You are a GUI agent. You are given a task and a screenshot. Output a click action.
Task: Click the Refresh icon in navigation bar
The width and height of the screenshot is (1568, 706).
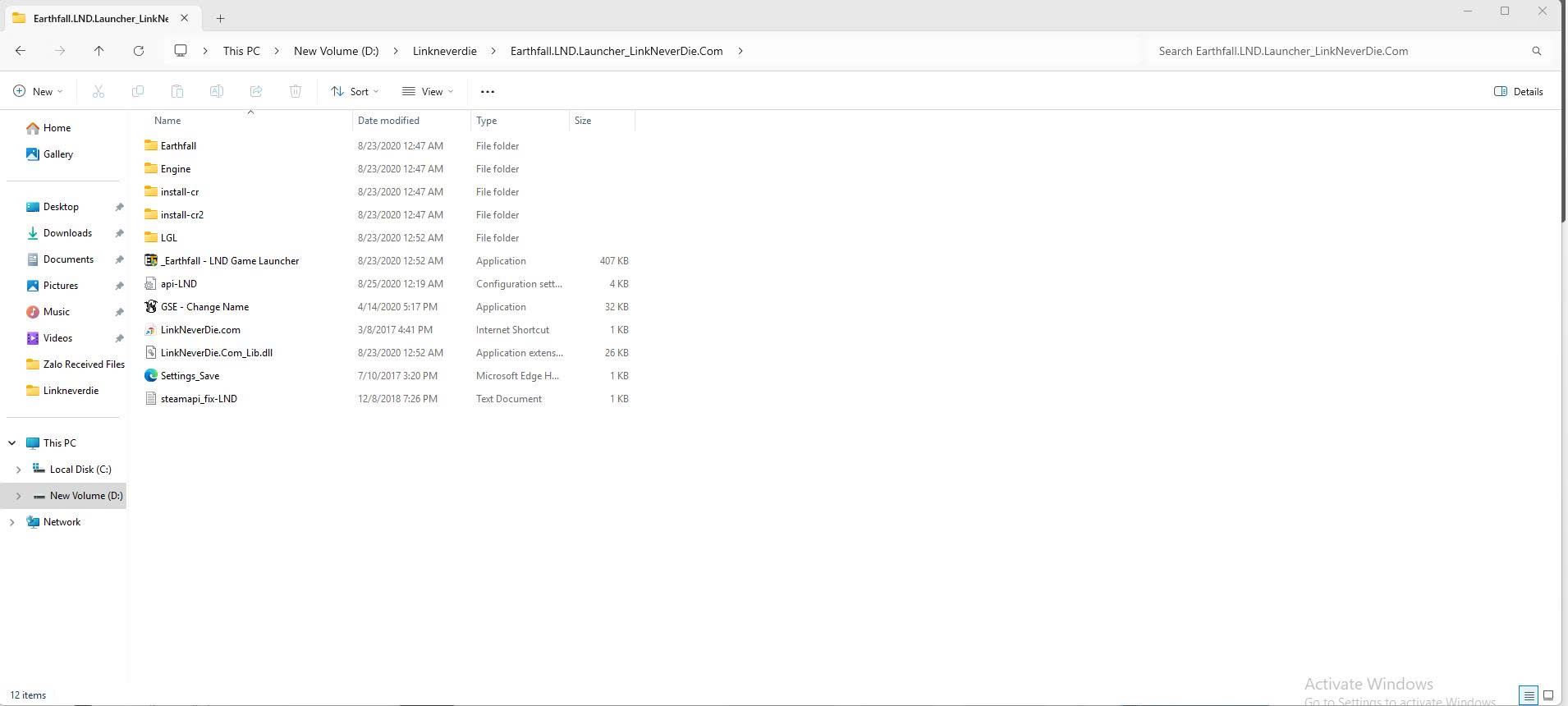pos(139,51)
